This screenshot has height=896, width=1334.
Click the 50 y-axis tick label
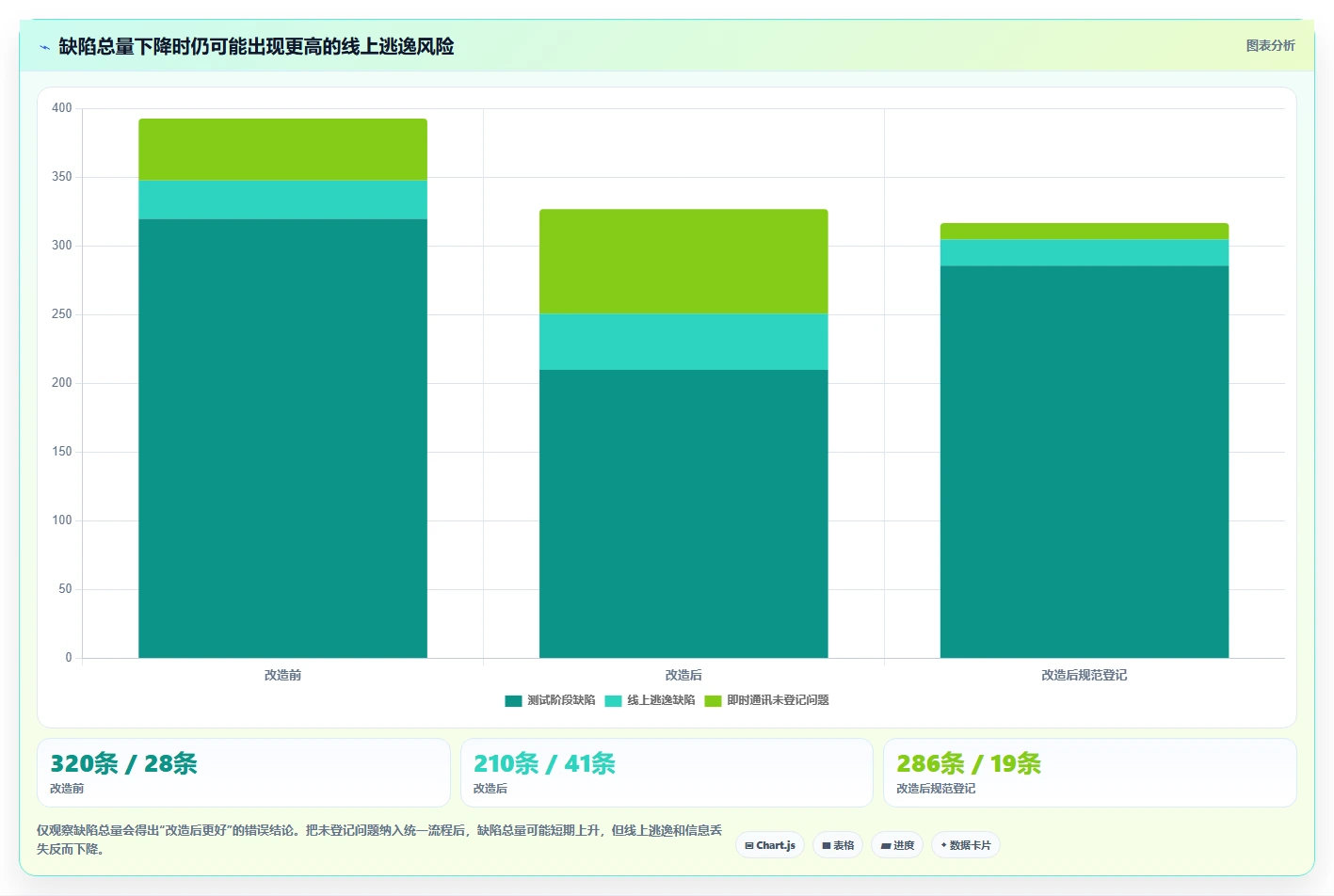tap(65, 589)
